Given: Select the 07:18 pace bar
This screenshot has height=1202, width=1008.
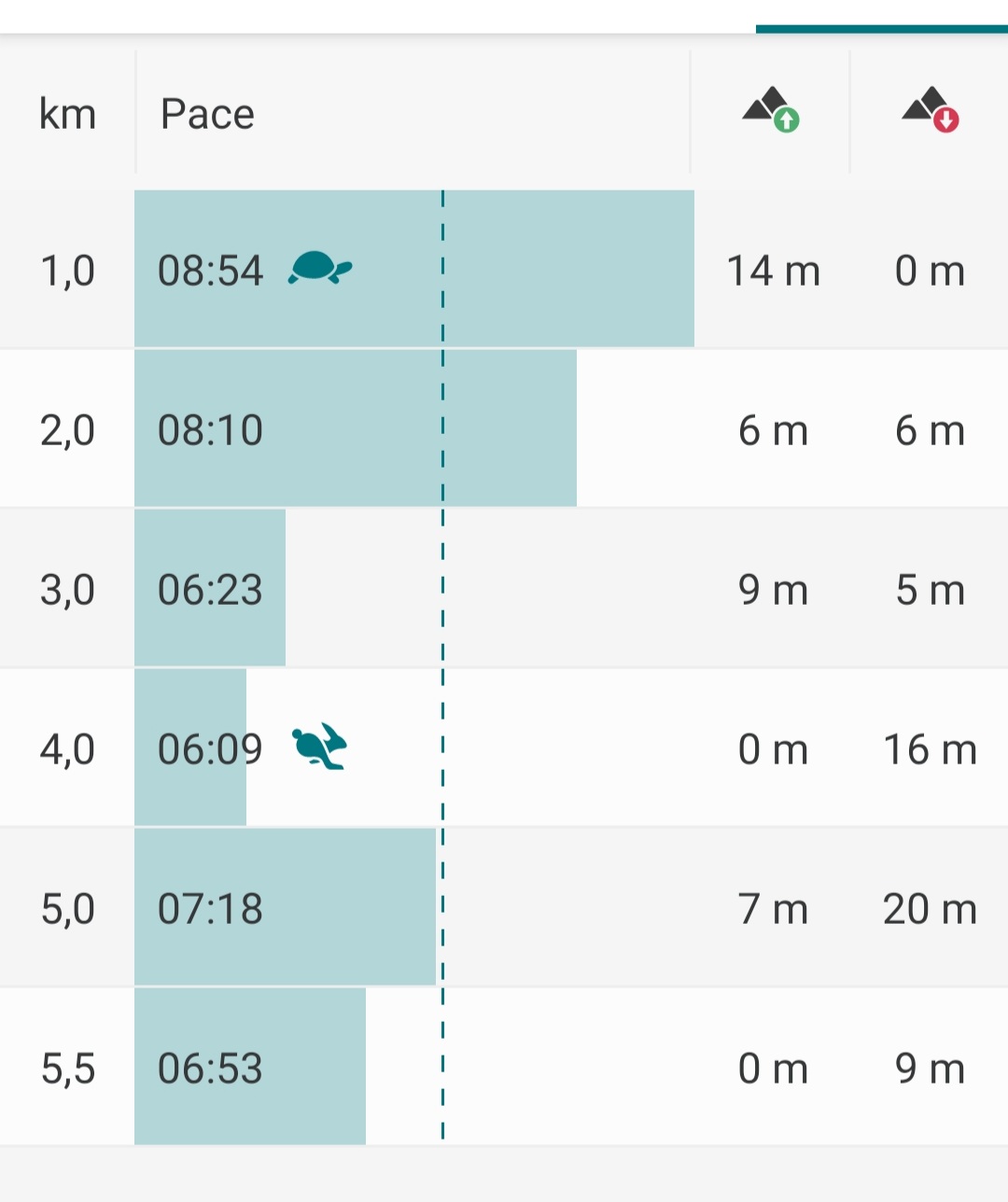Looking at the screenshot, I should click(x=285, y=908).
